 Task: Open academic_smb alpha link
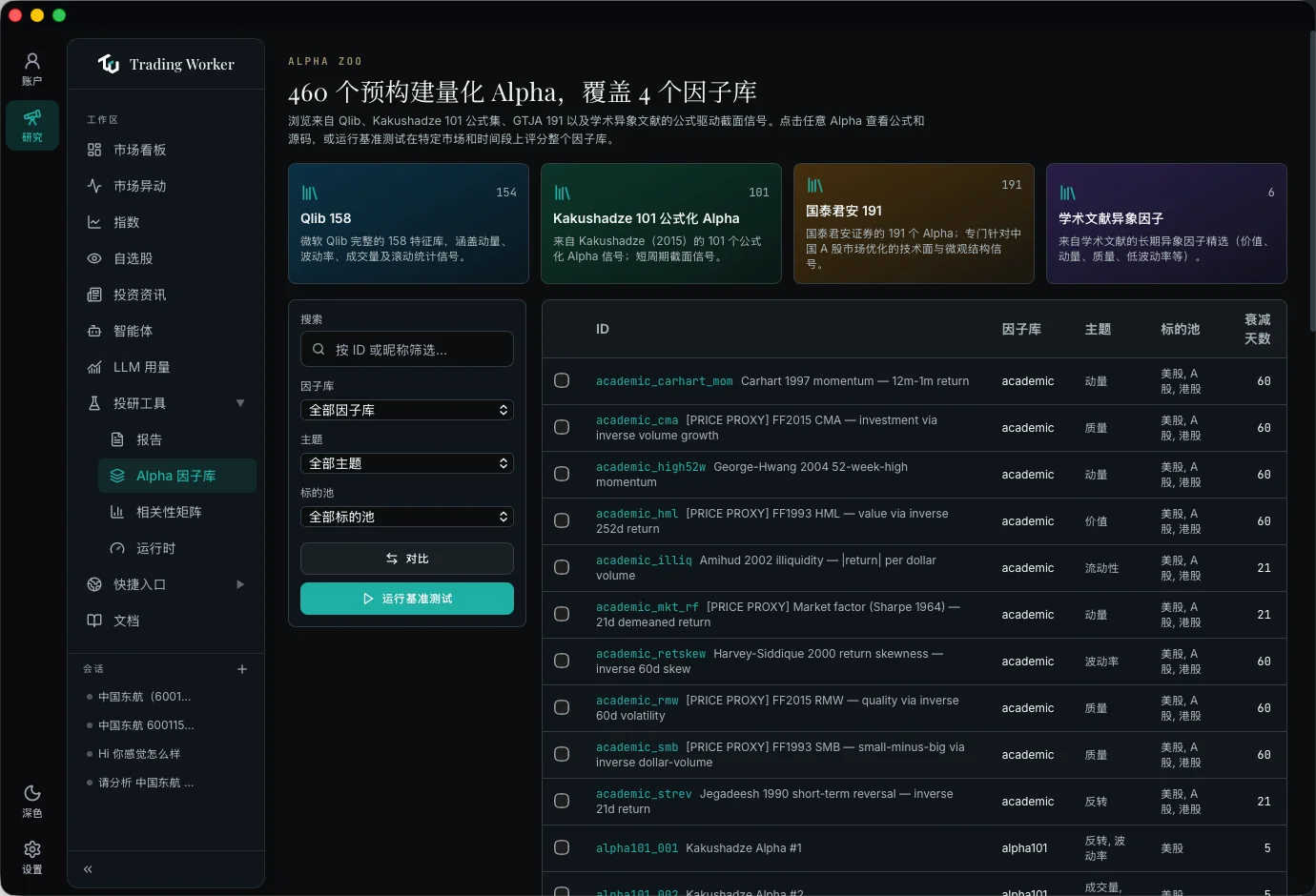point(637,747)
